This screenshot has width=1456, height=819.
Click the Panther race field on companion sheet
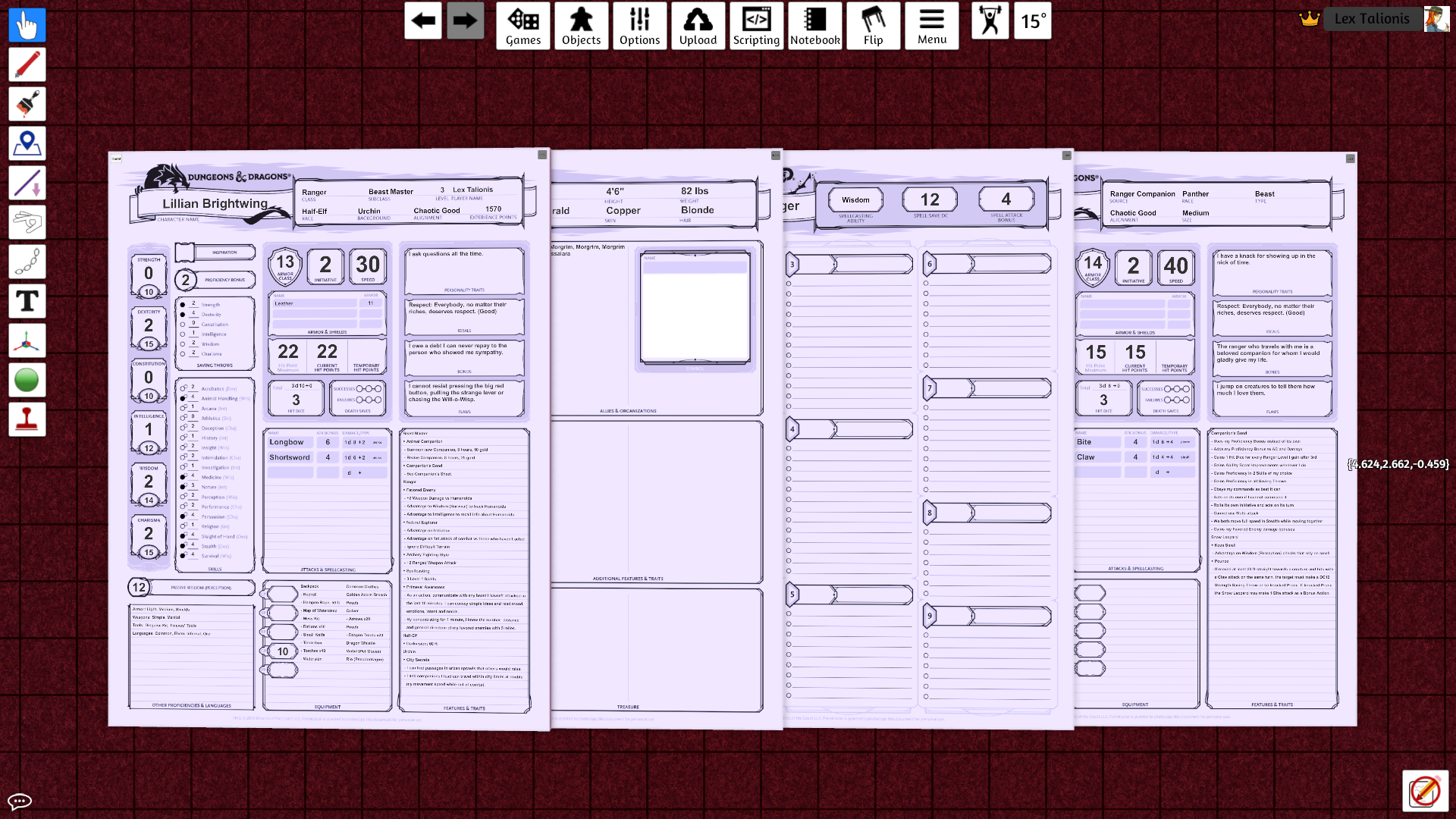point(1195,194)
